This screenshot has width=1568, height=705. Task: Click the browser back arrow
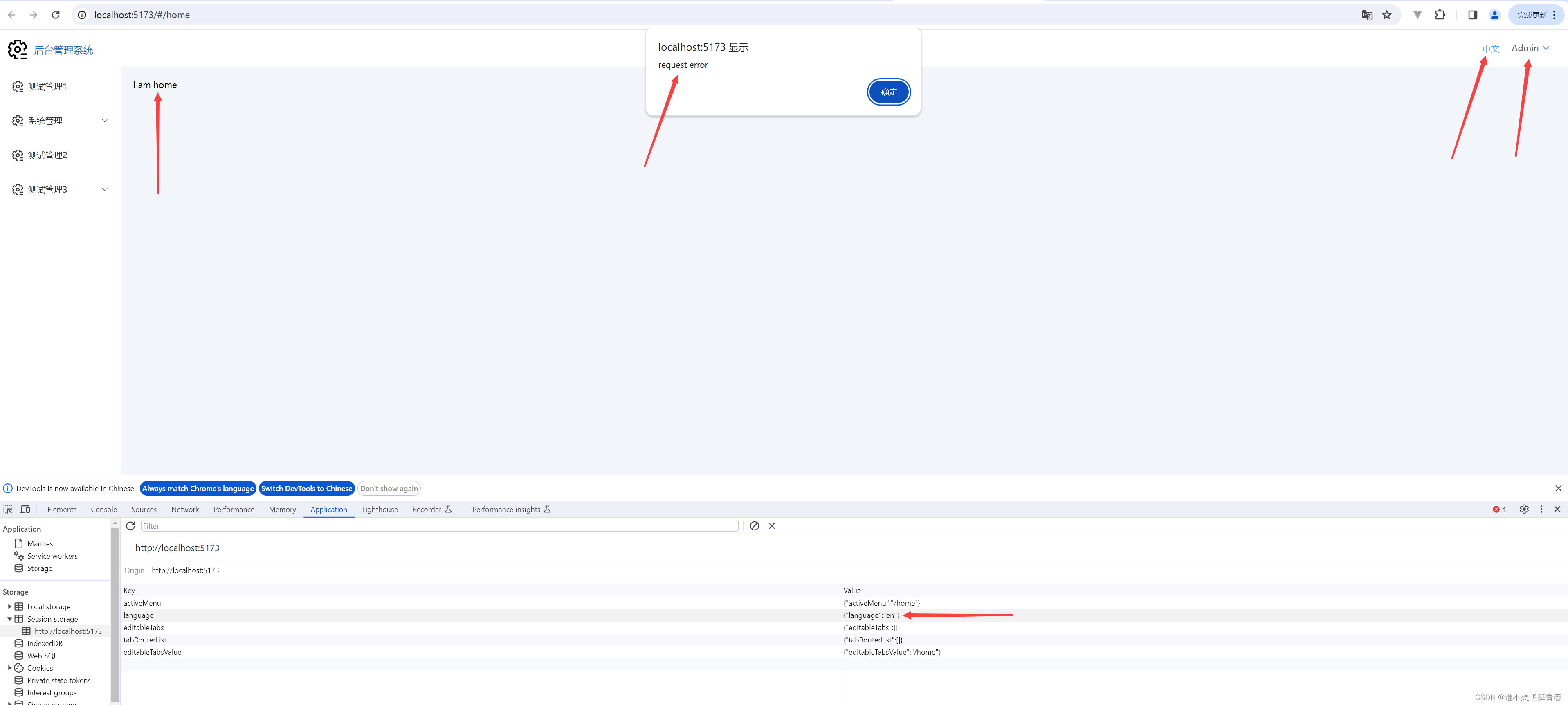(x=11, y=15)
